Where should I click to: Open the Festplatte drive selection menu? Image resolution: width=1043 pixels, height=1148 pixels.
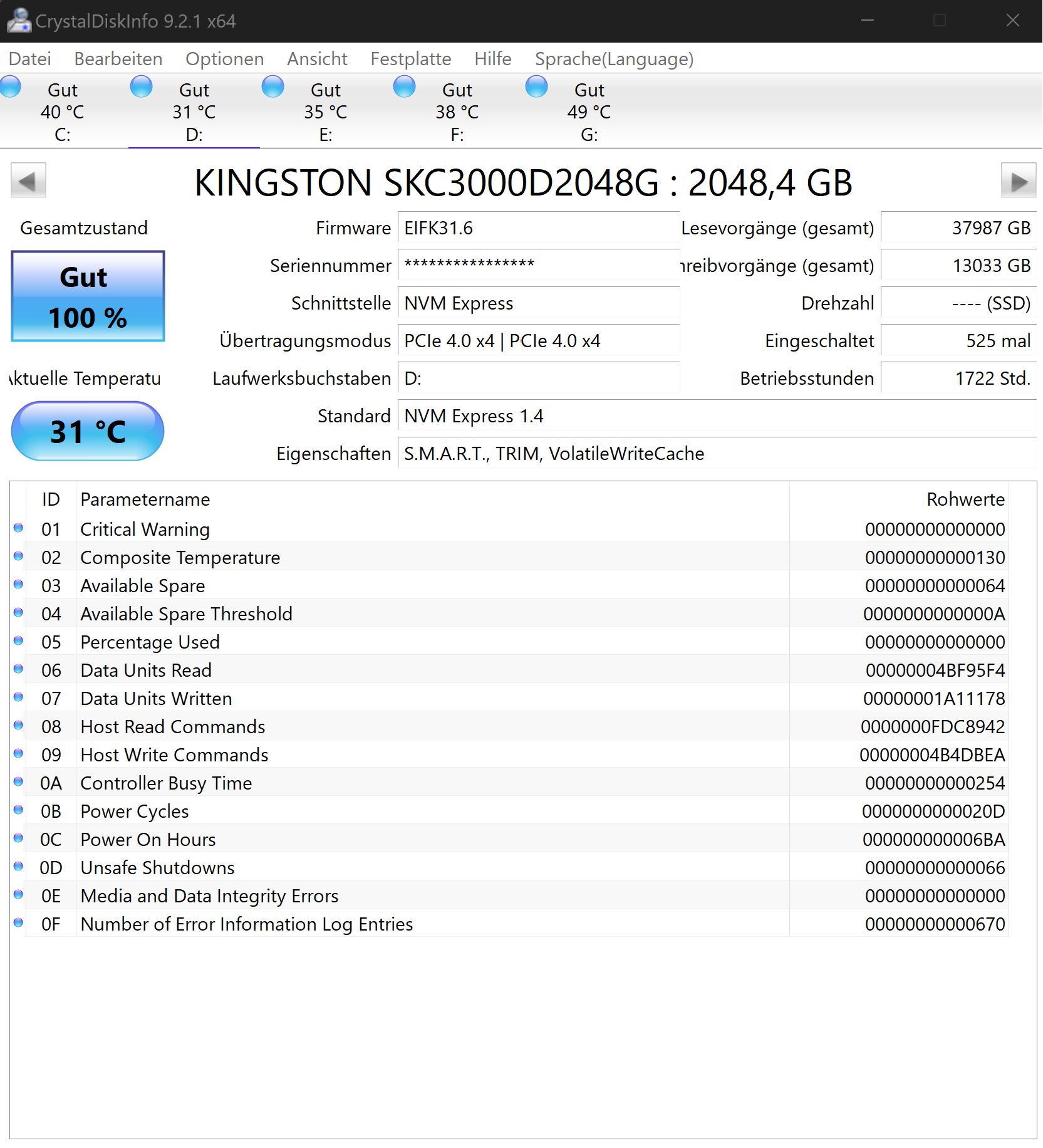point(410,58)
